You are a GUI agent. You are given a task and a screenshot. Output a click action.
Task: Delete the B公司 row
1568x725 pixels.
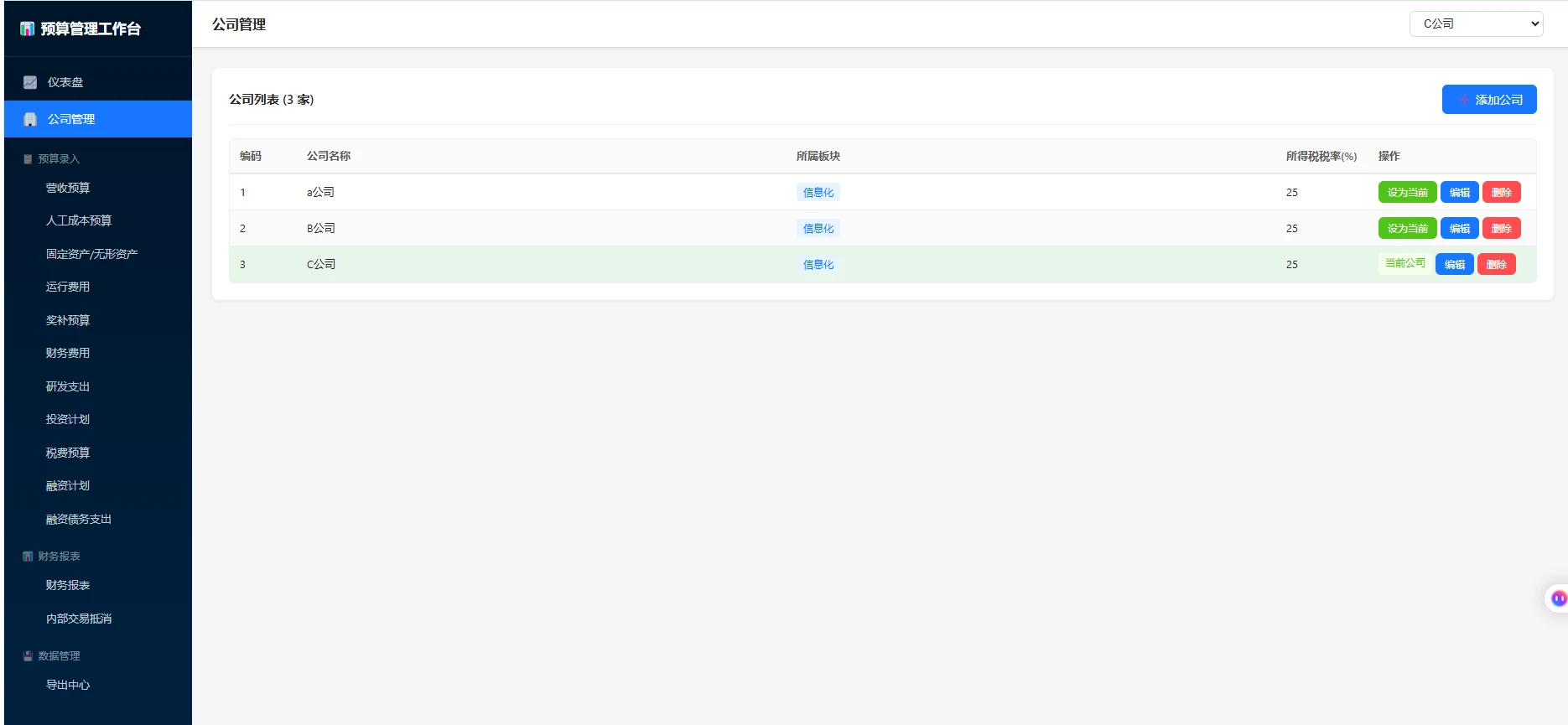point(1502,228)
